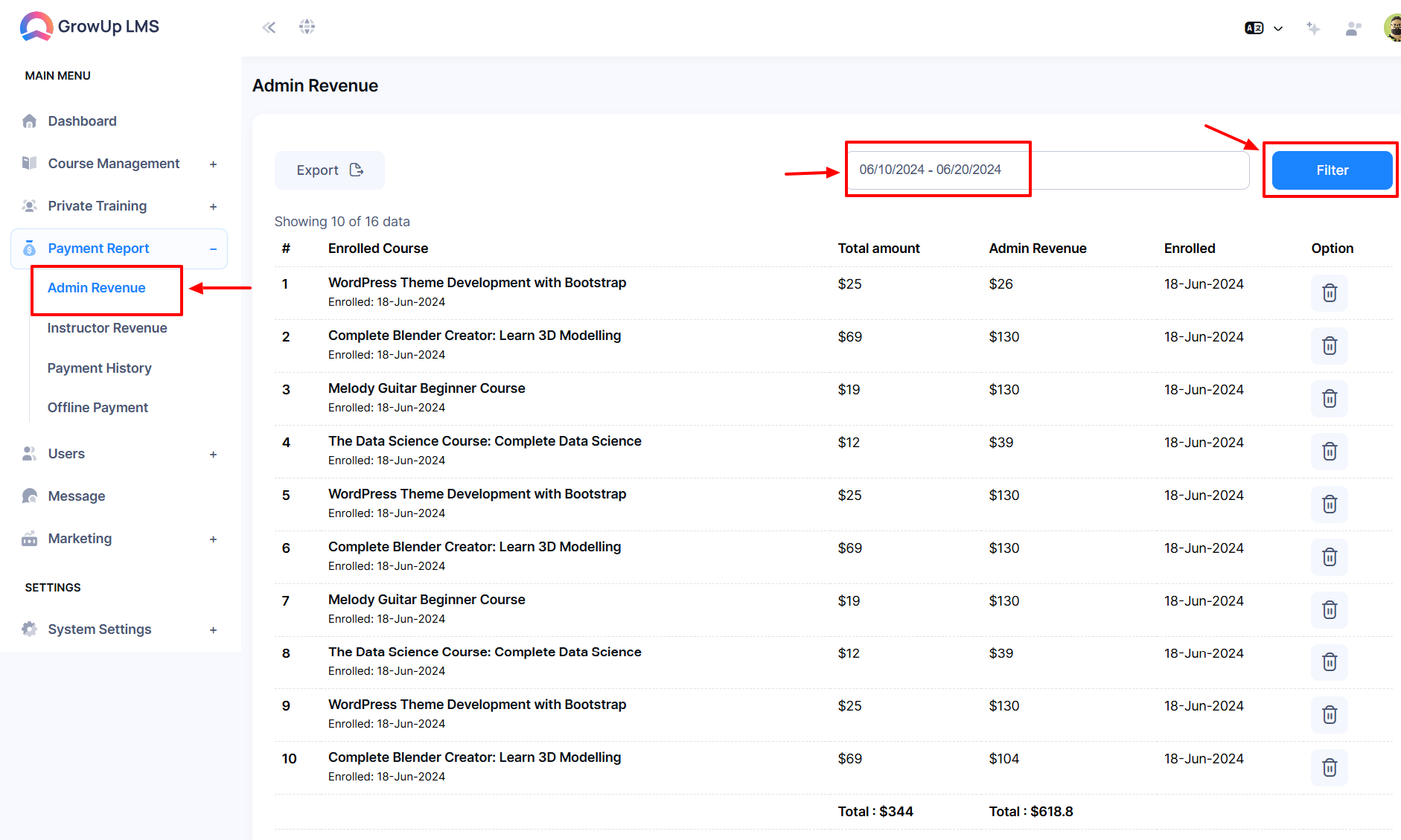
Task: Click 'Showing 10 of 16 data' text
Action: pos(342,222)
